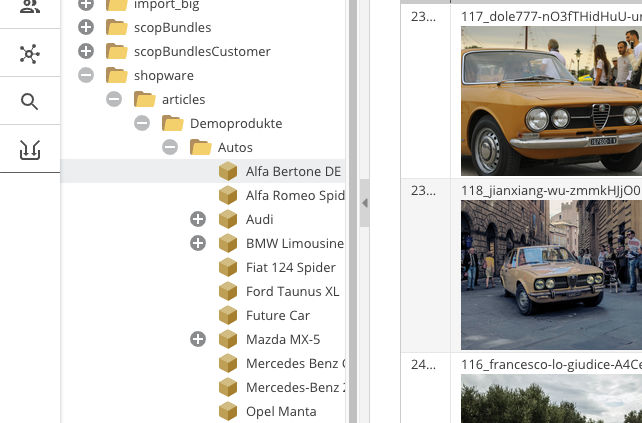Image resolution: width=642 pixels, height=423 pixels.
Task: Open the beige Alfa street photo thumbnail
Action: point(551,275)
